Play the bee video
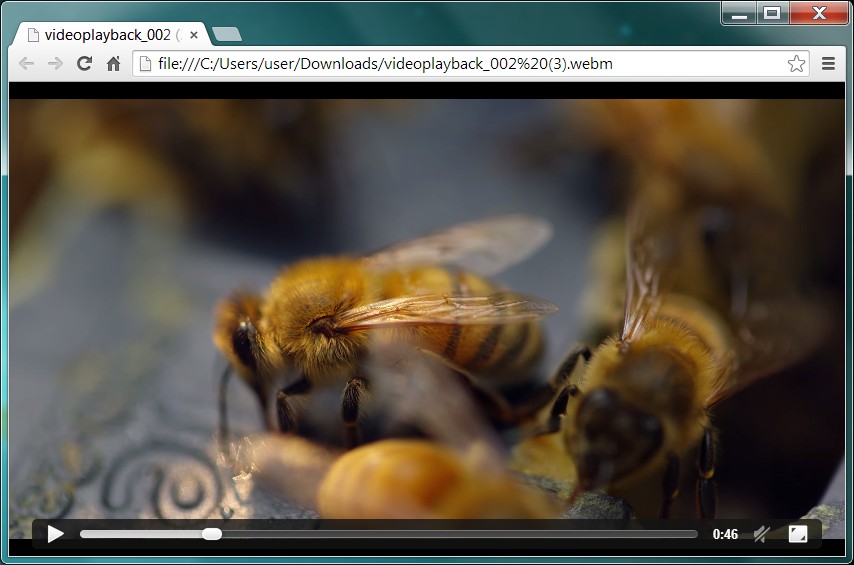 coord(56,534)
